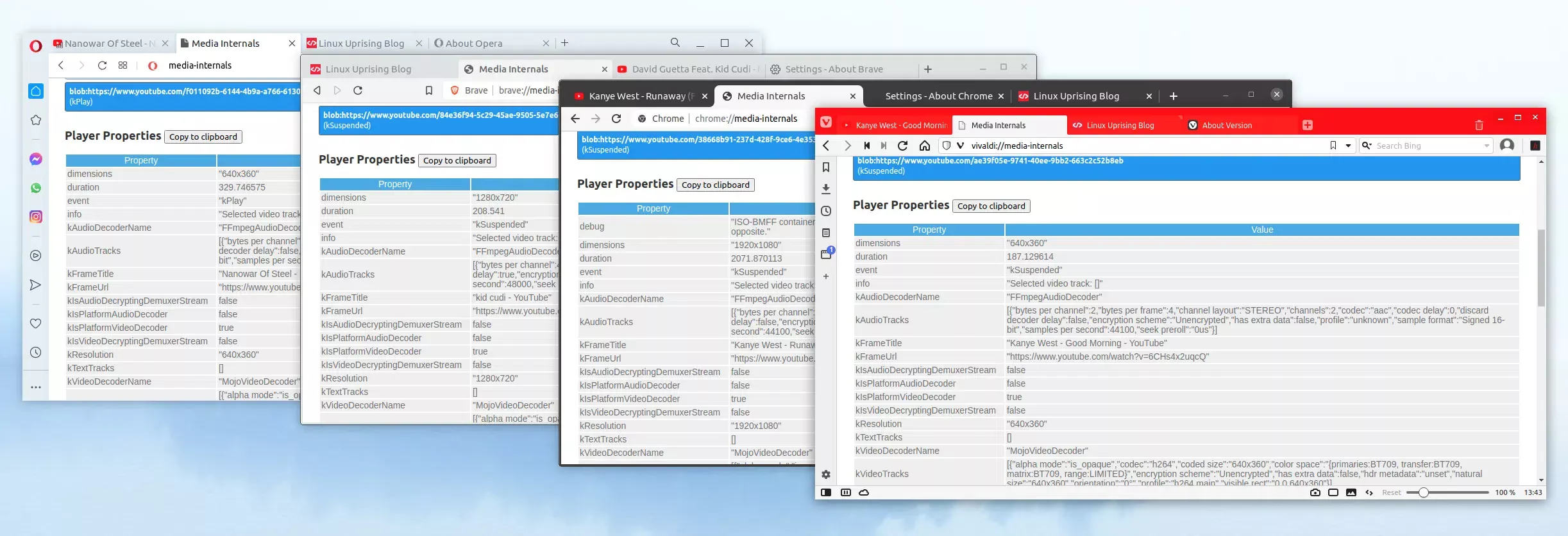Close Media Internals tab in Chrome

[852, 96]
